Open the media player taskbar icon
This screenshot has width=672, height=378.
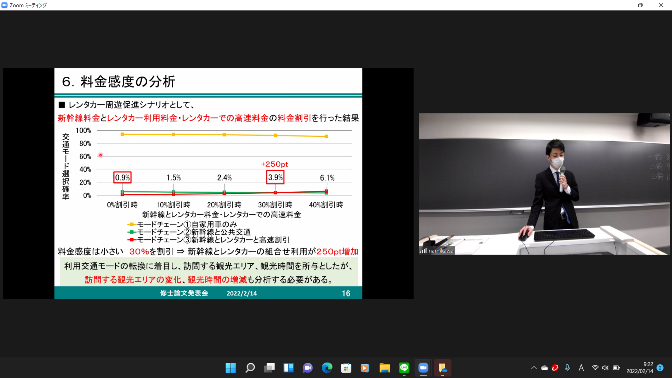(x=365, y=368)
